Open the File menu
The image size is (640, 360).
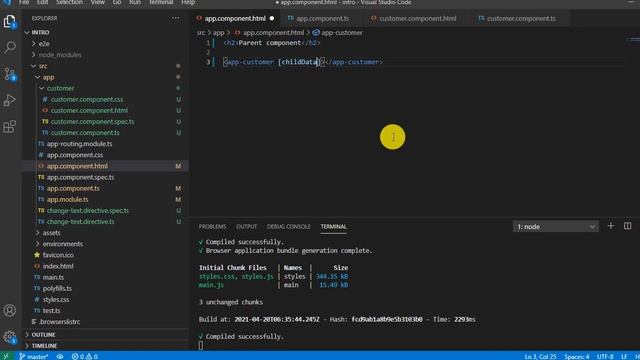pos(24,2)
